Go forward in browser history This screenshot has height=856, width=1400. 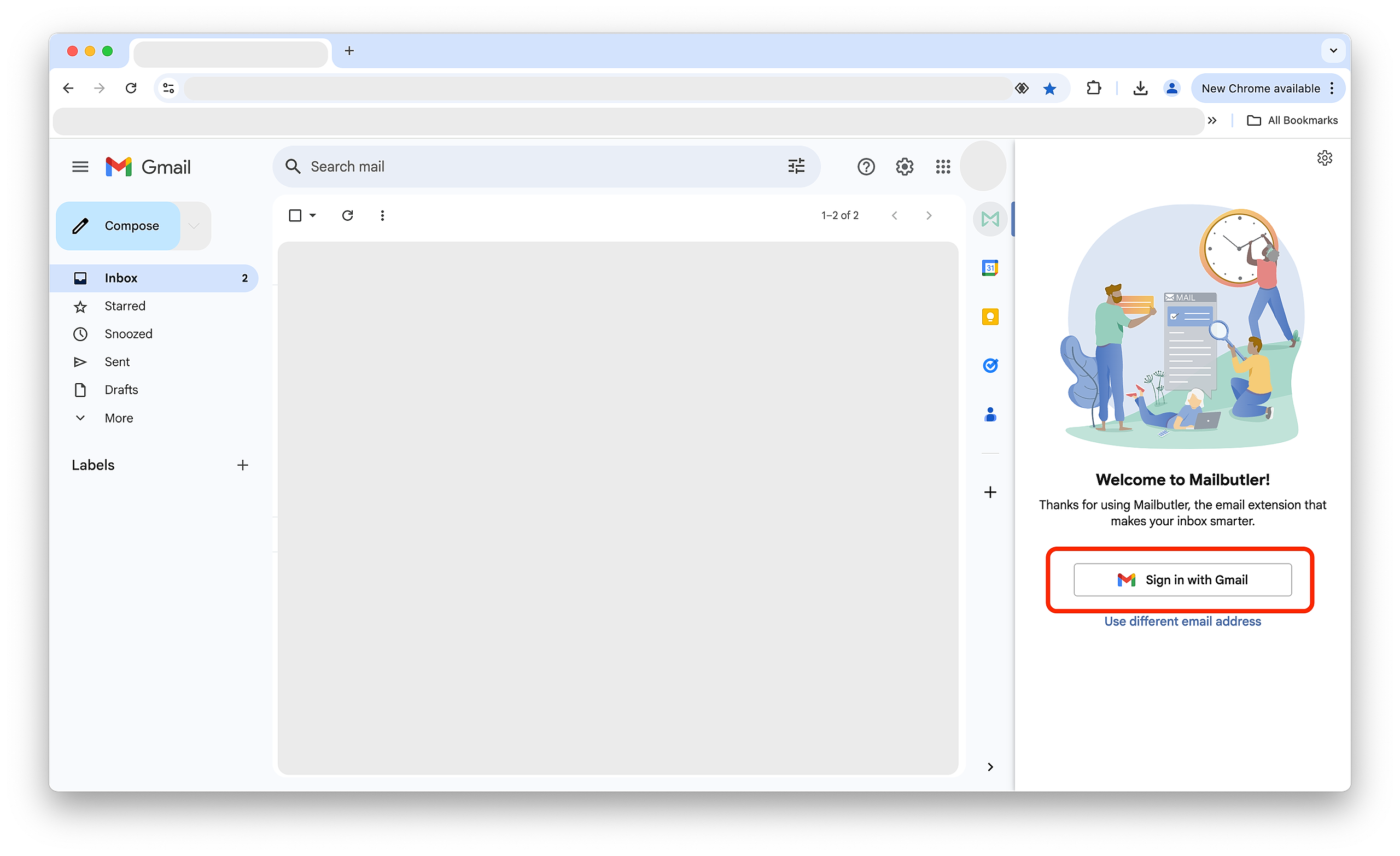click(100, 88)
